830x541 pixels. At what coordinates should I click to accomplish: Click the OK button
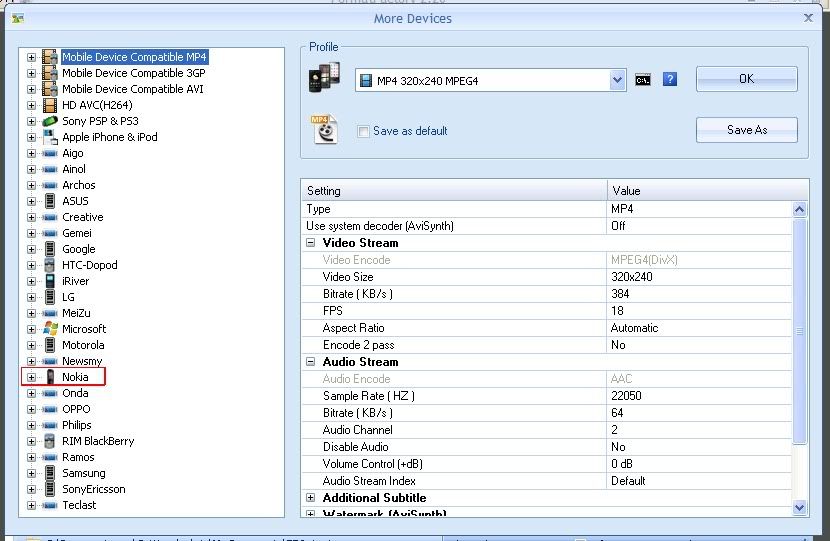tap(746, 79)
